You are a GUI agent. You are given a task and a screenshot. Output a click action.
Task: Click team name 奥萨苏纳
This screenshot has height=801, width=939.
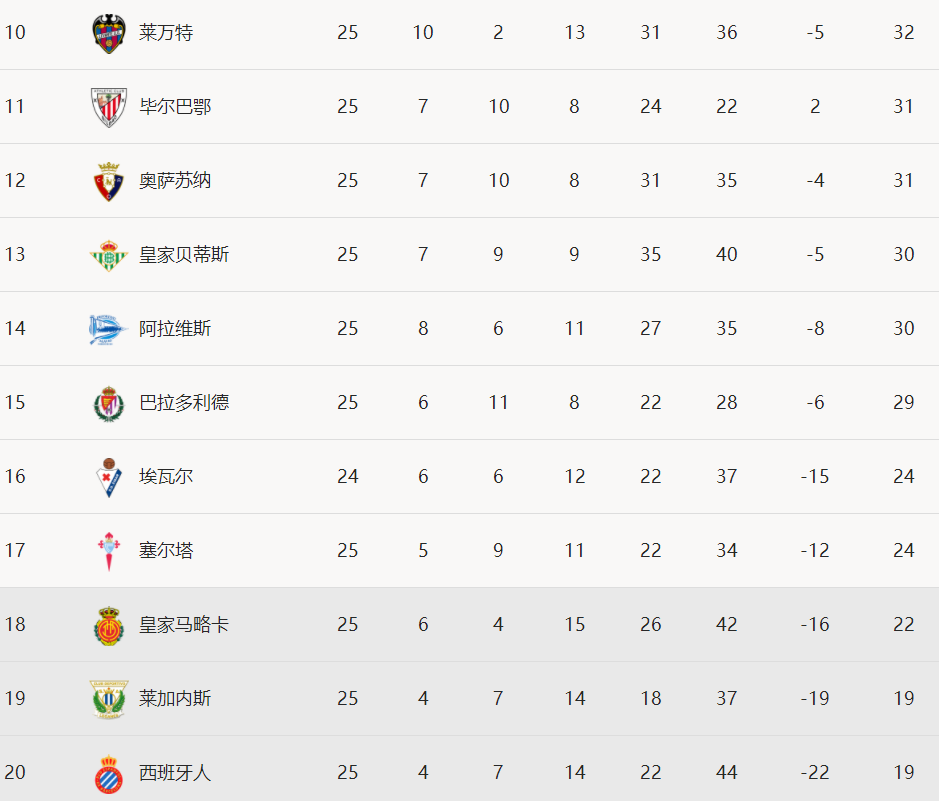(x=175, y=180)
